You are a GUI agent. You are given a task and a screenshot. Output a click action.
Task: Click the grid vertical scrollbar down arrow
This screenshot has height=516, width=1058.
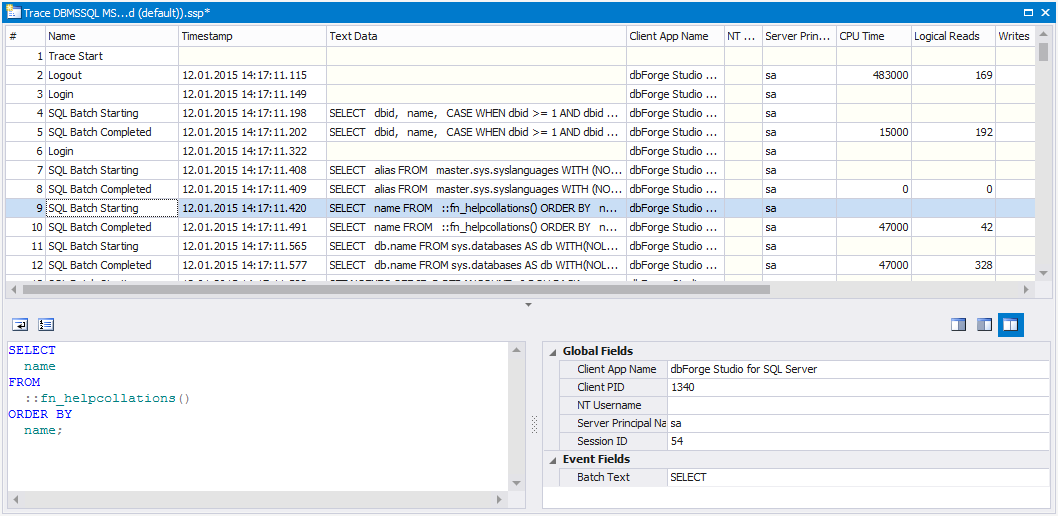click(x=1043, y=273)
